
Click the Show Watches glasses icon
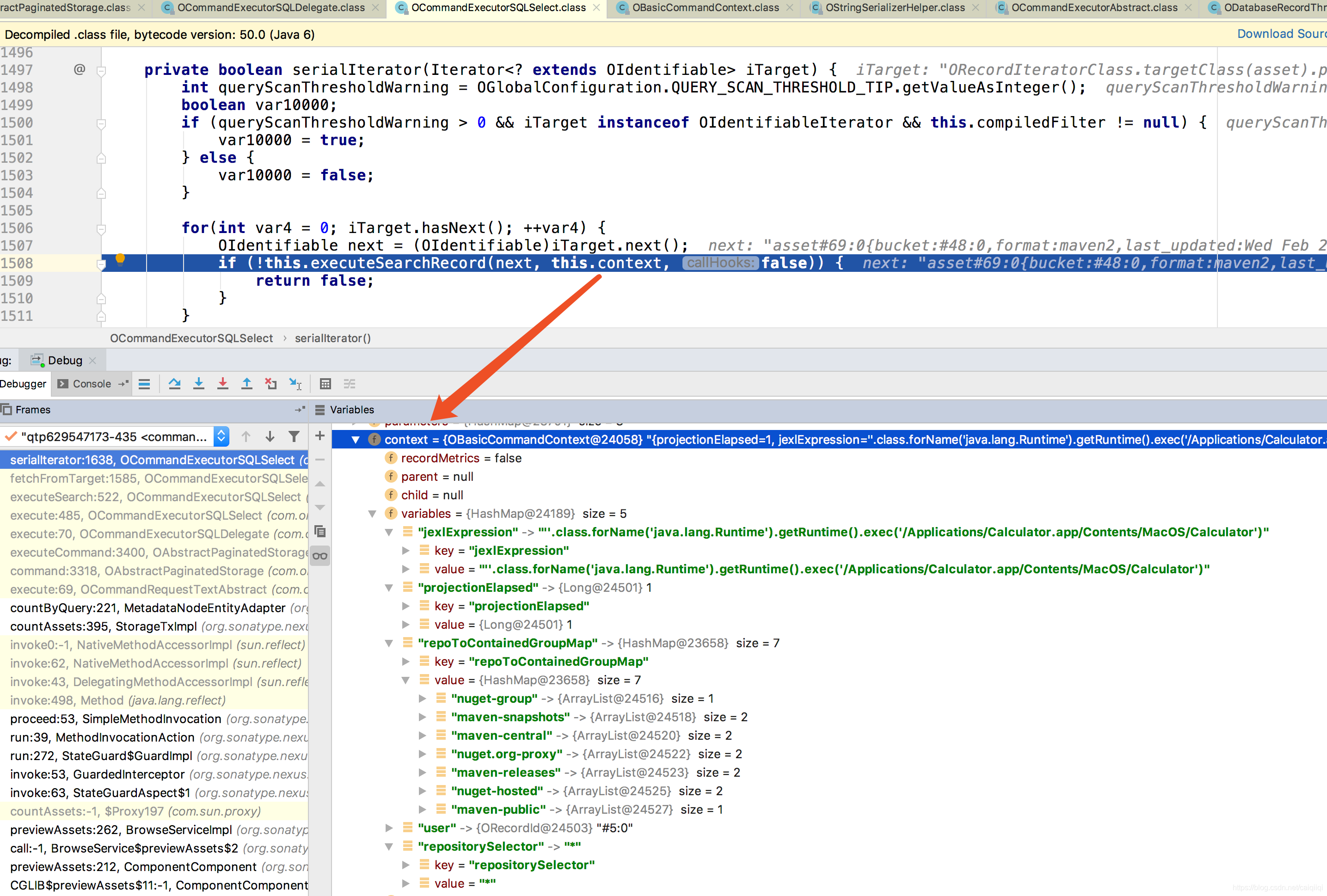[x=320, y=556]
